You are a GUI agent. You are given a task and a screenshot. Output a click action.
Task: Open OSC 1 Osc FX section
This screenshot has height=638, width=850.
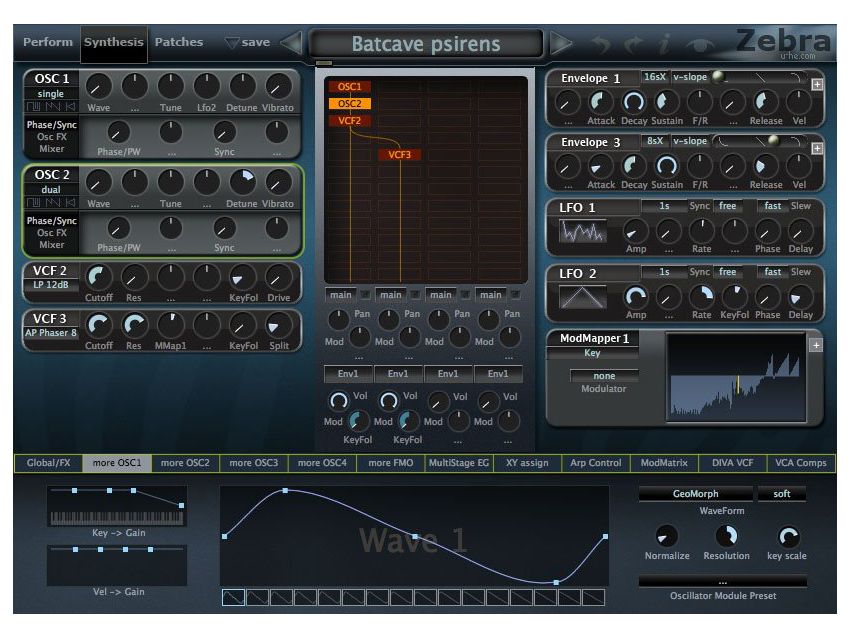click(x=51, y=137)
